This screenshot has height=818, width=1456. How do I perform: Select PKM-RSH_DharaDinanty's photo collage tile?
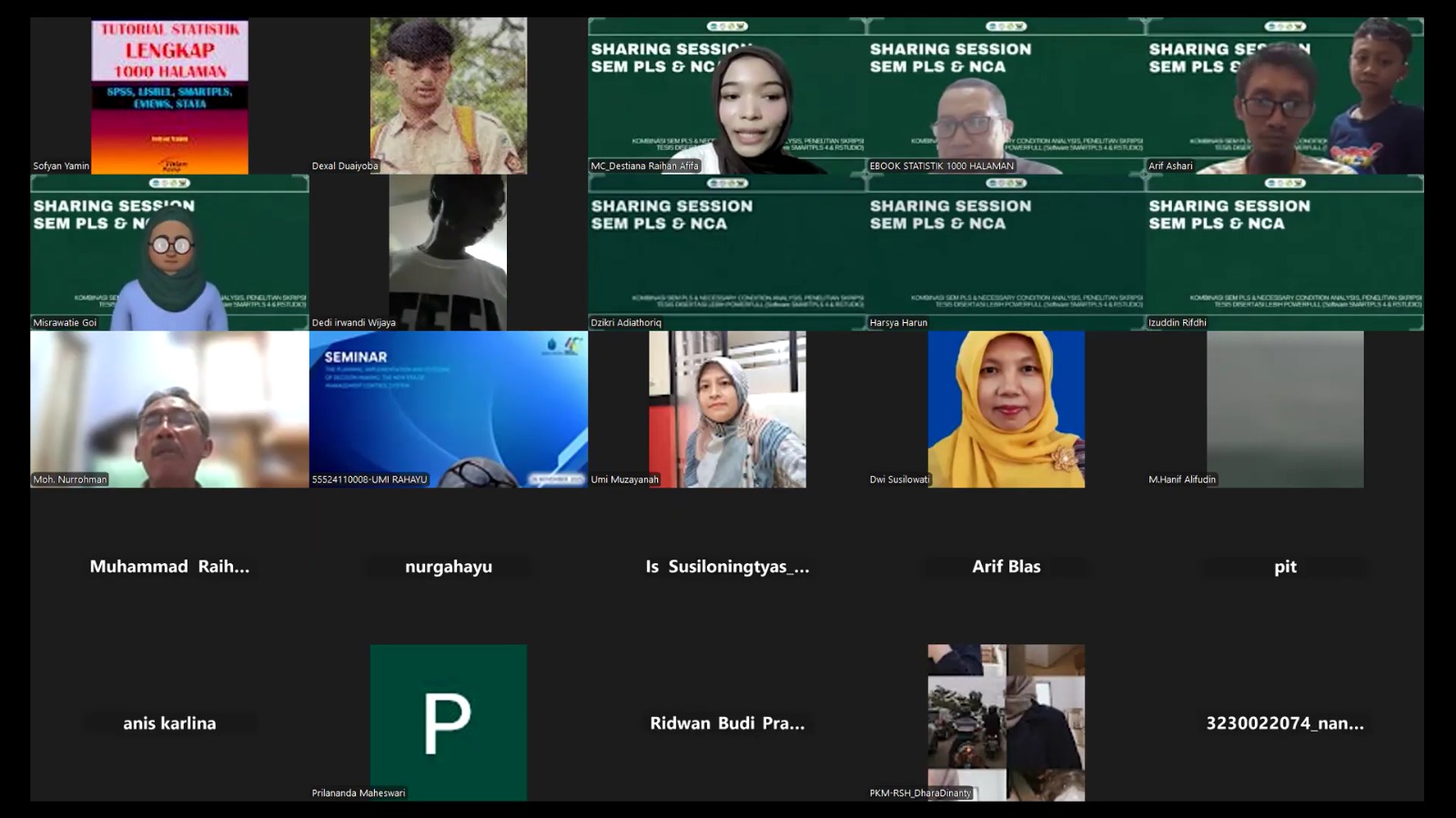coord(1006,722)
